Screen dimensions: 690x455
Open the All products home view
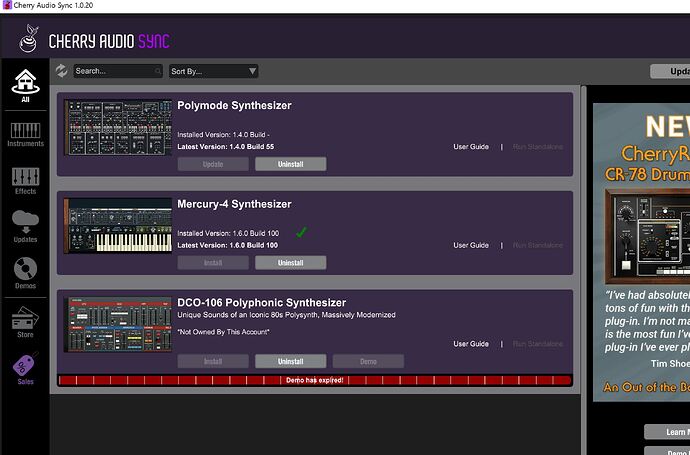click(x=26, y=85)
